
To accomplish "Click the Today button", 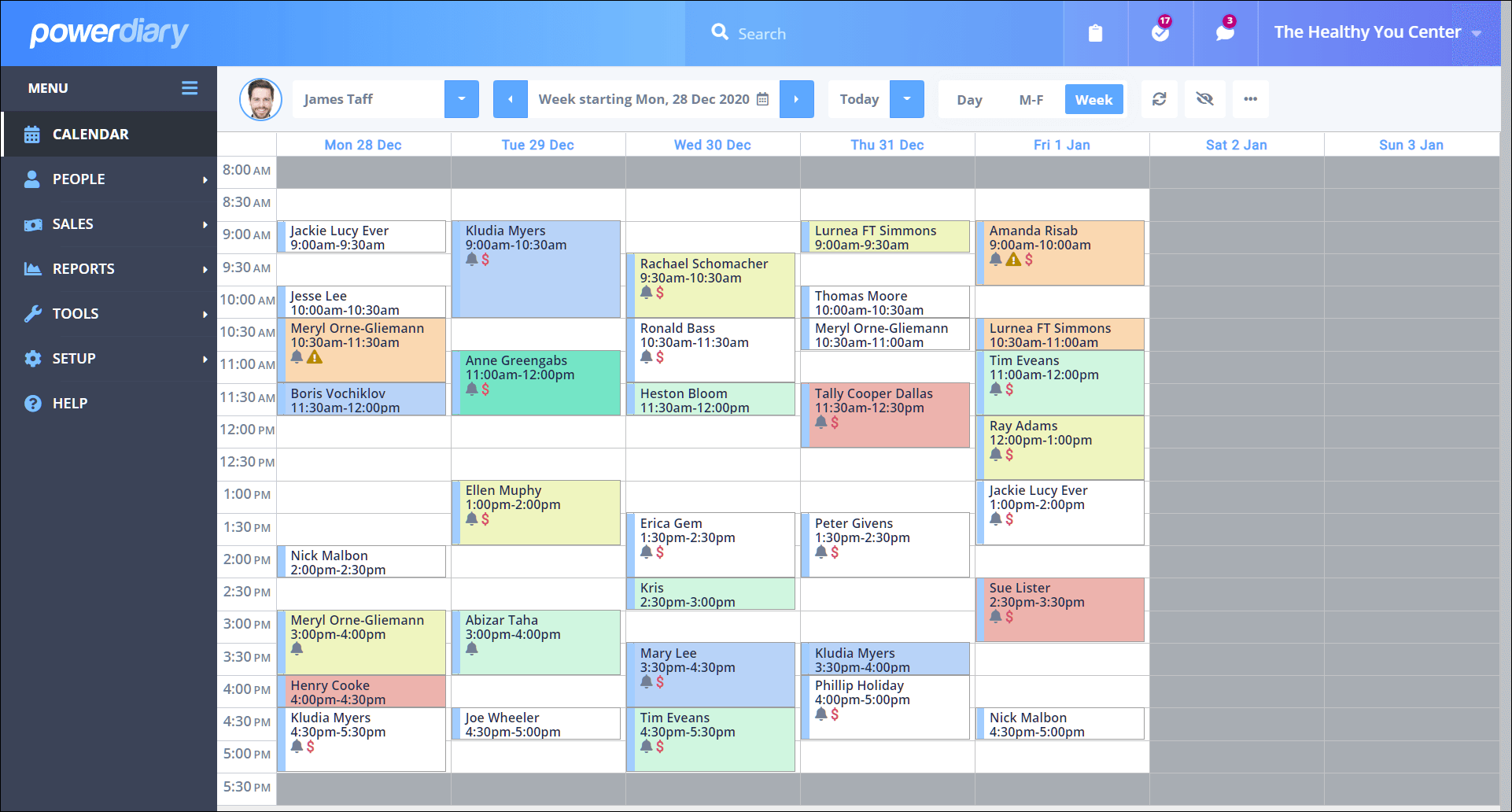I will click(x=859, y=99).
